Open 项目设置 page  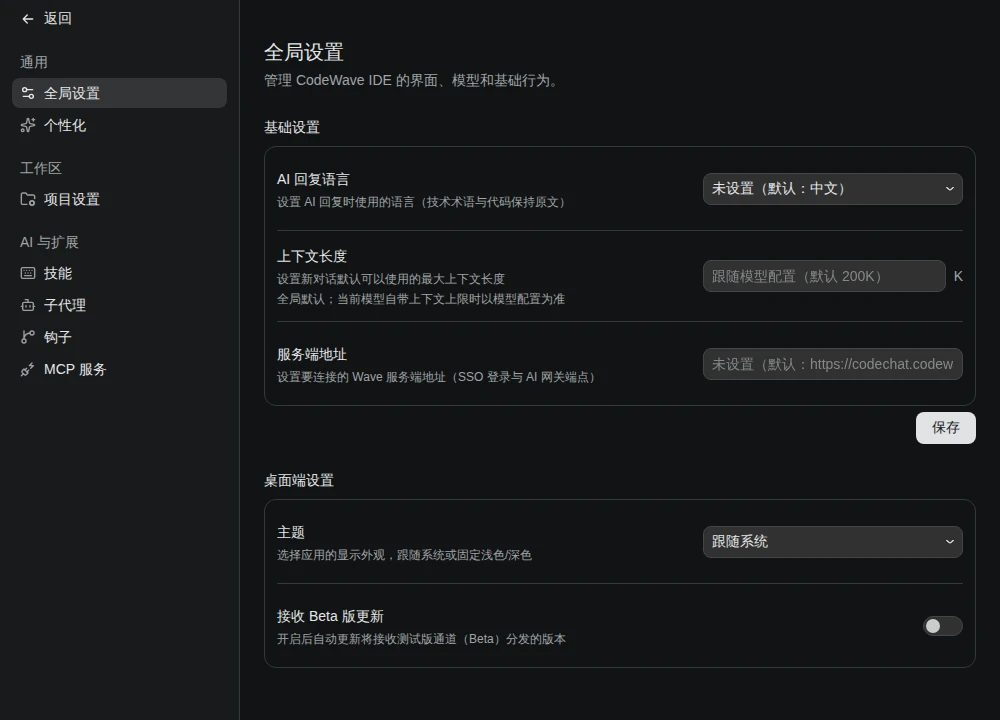click(x=119, y=200)
